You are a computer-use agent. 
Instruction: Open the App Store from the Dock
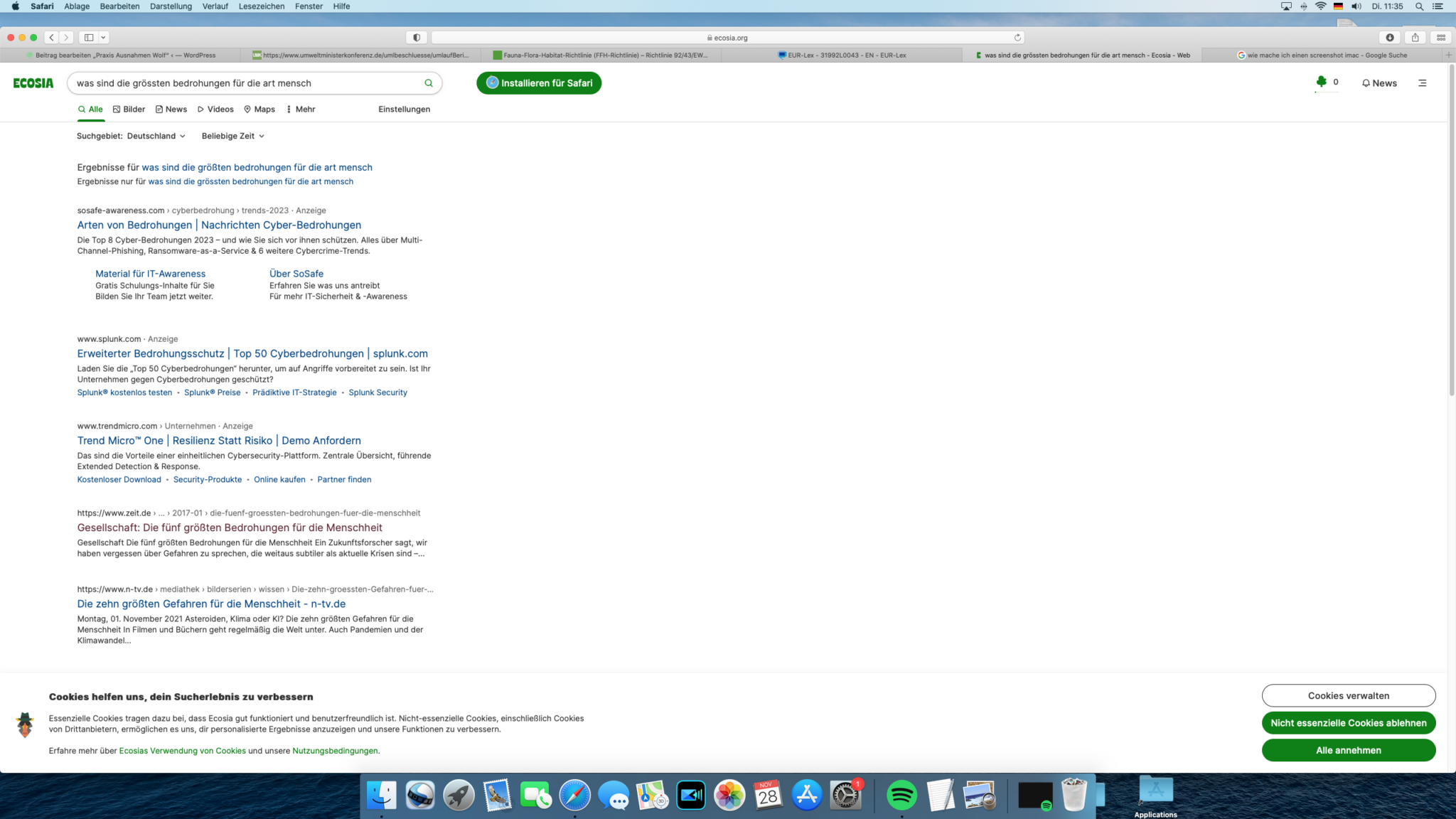[806, 795]
